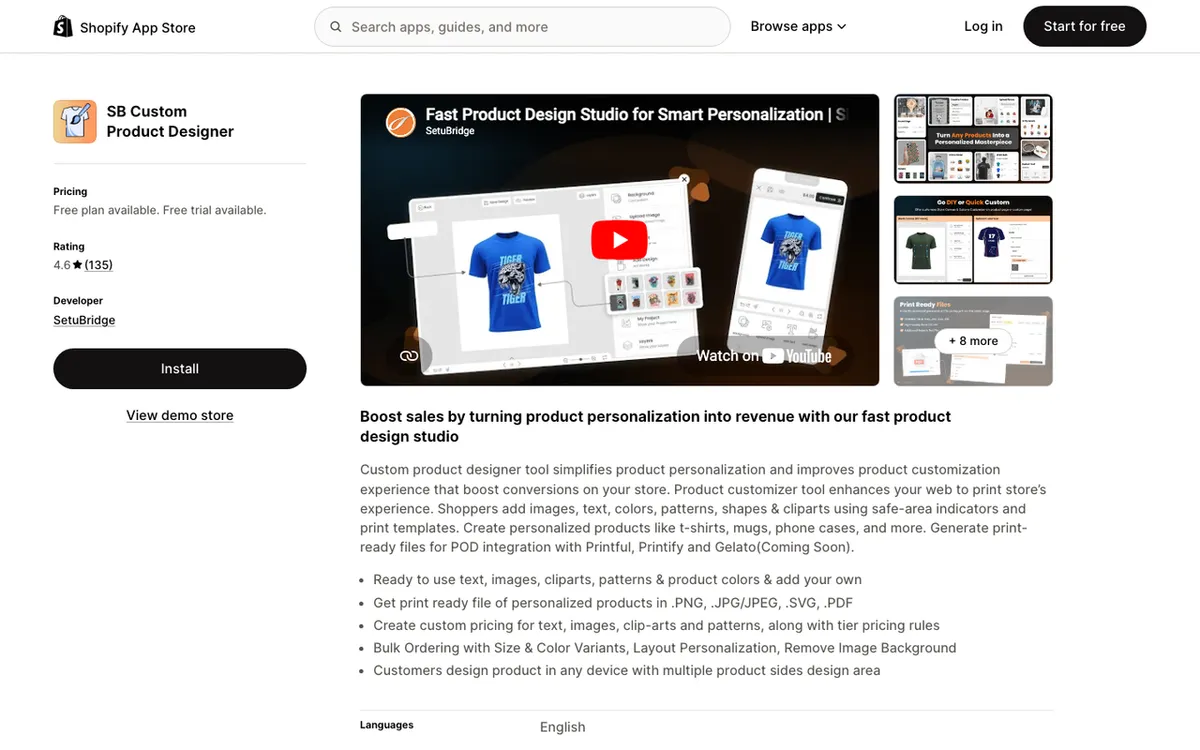Image resolution: width=1200 pixels, height=750 pixels.
Task: Click the search magnifier icon
Action: tap(336, 27)
